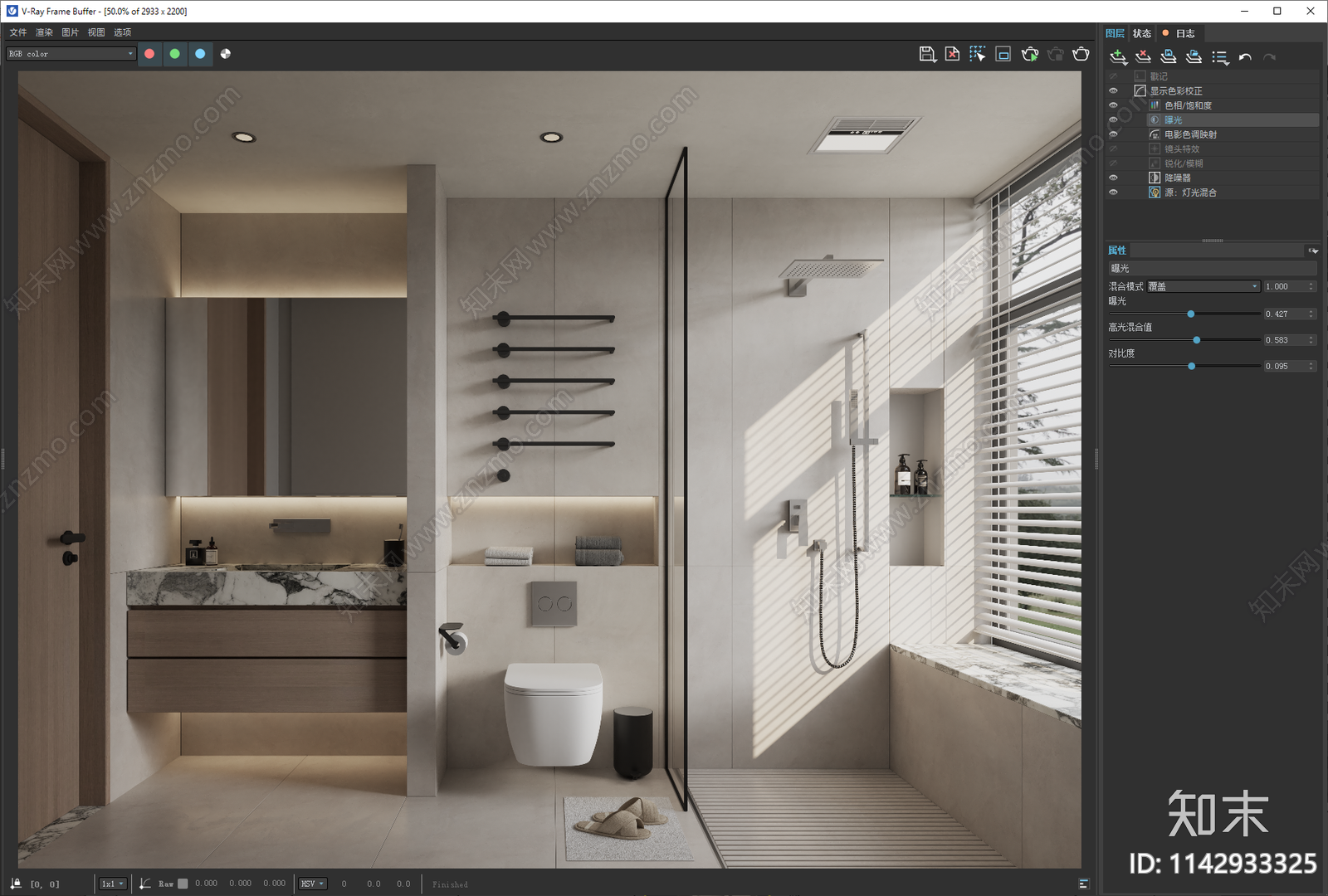
Task: Open the 渲染 menu
Action: click(44, 32)
